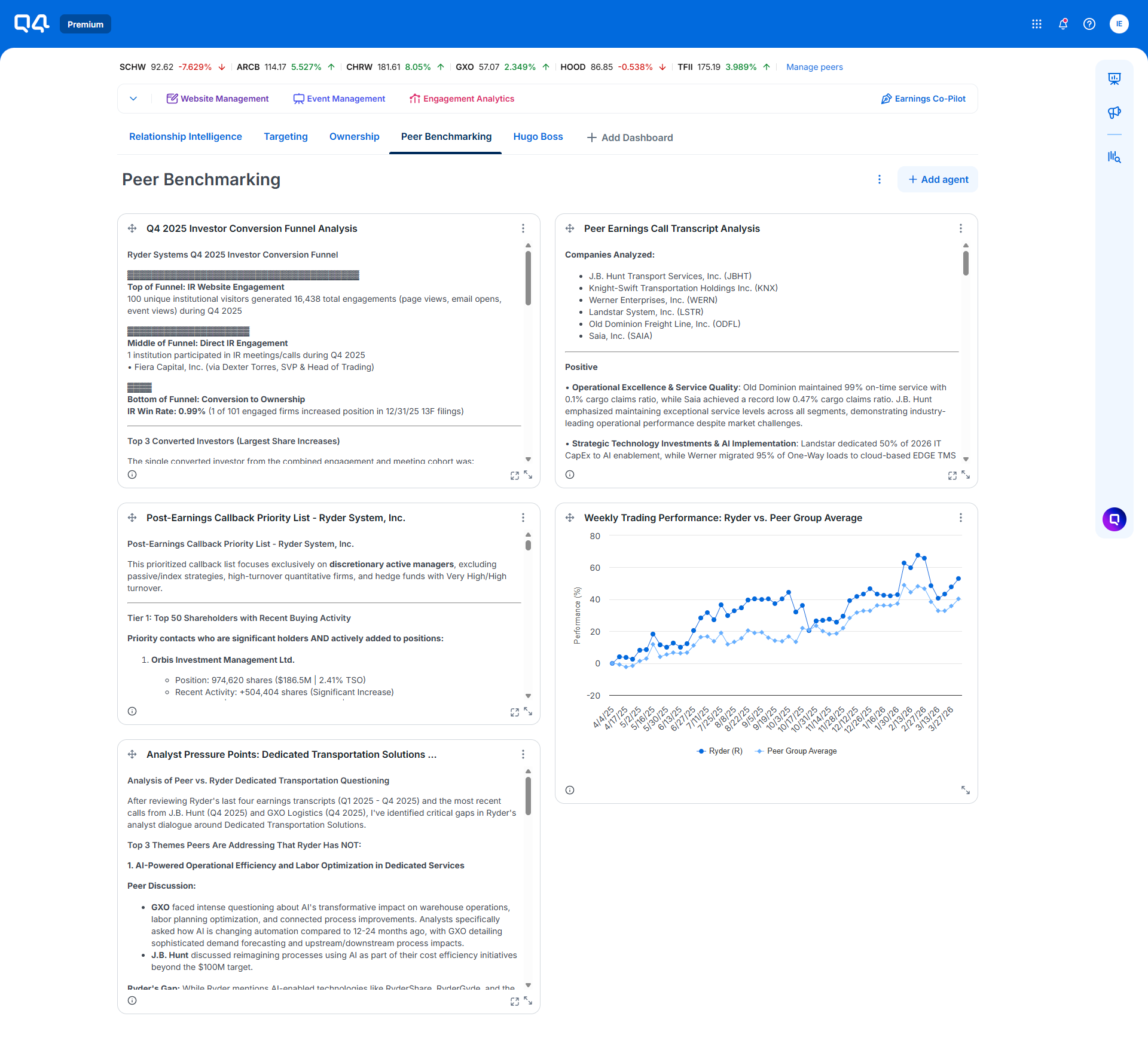The height and width of the screenshot is (1062, 1148).
Task: Show info for Analyst Pressure Points card
Action: coord(132,1000)
